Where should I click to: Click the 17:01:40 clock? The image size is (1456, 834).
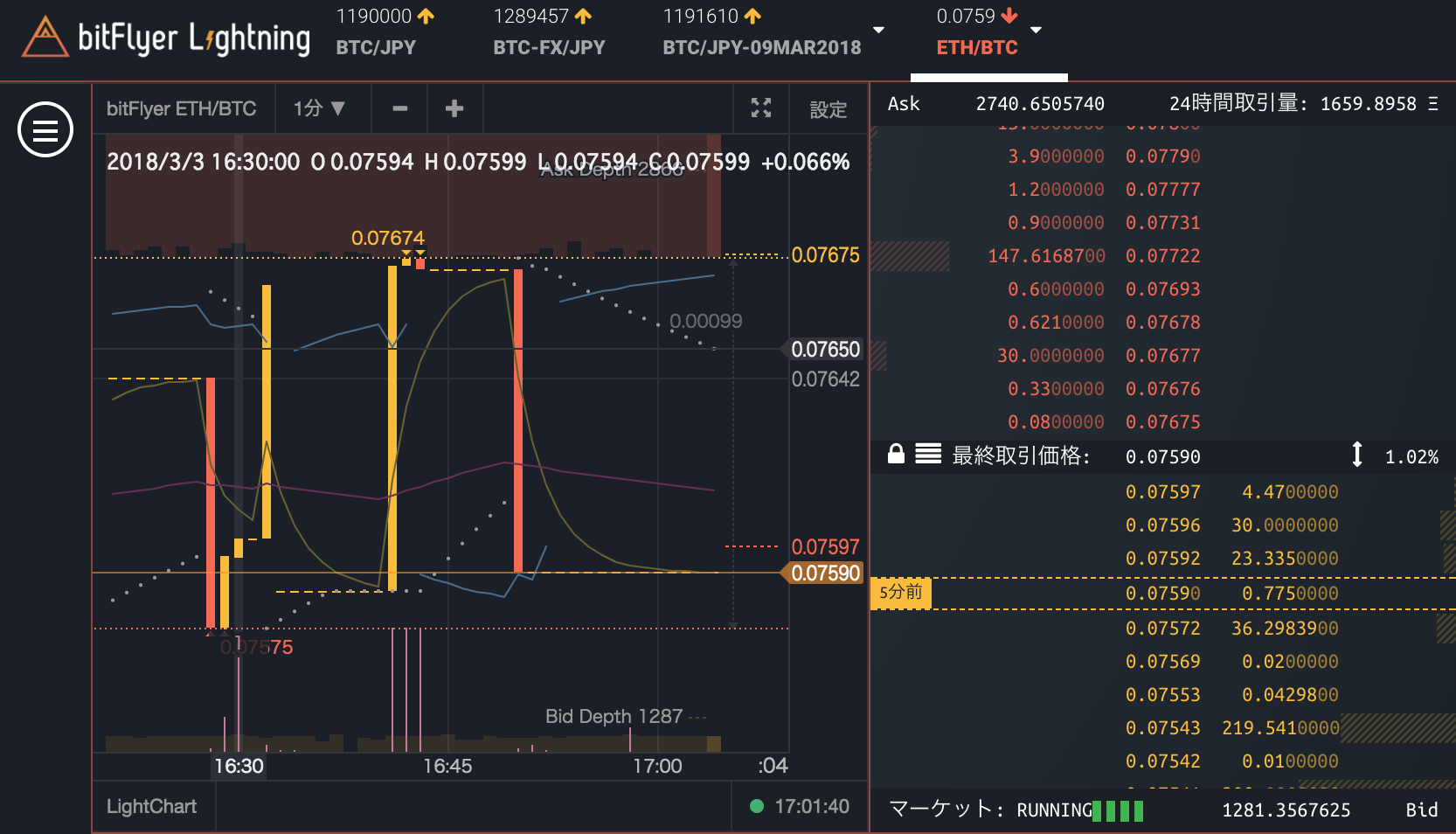click(812, 806)
